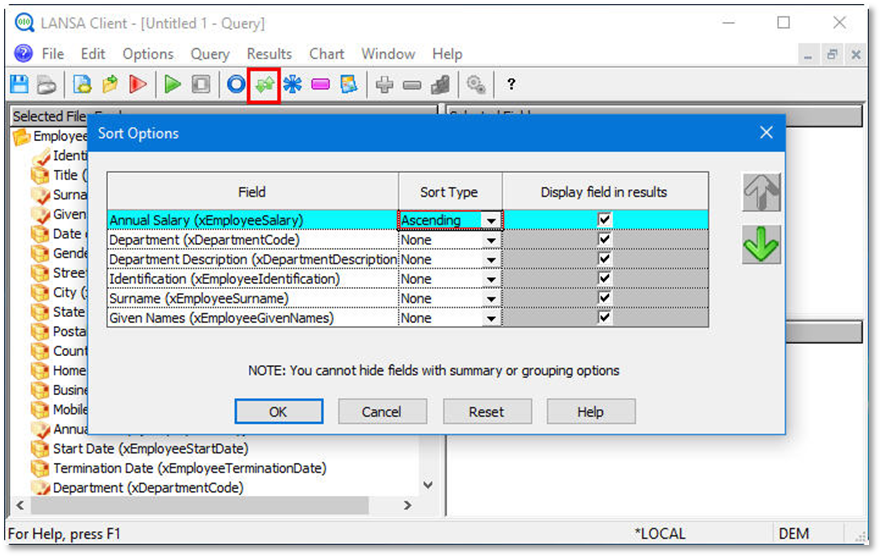
Task: Select Termination Date (xEmployeeTerminationDate) field
Action: point(189,468)
